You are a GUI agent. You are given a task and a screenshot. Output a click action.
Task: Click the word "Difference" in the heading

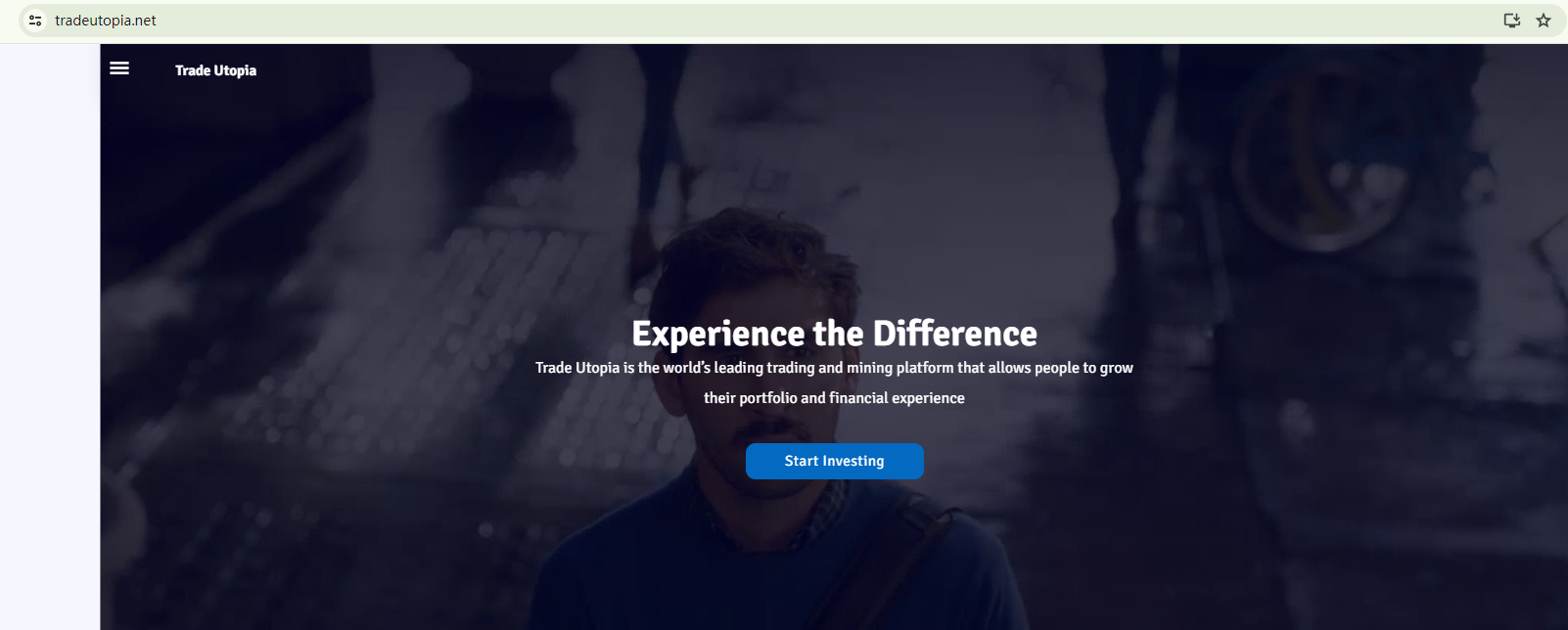point(955,334)
